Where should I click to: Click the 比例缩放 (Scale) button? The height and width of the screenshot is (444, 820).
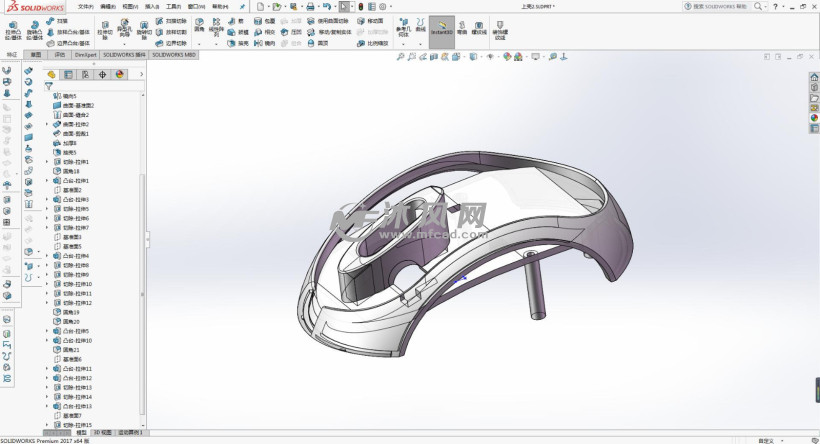click(373, 43)
